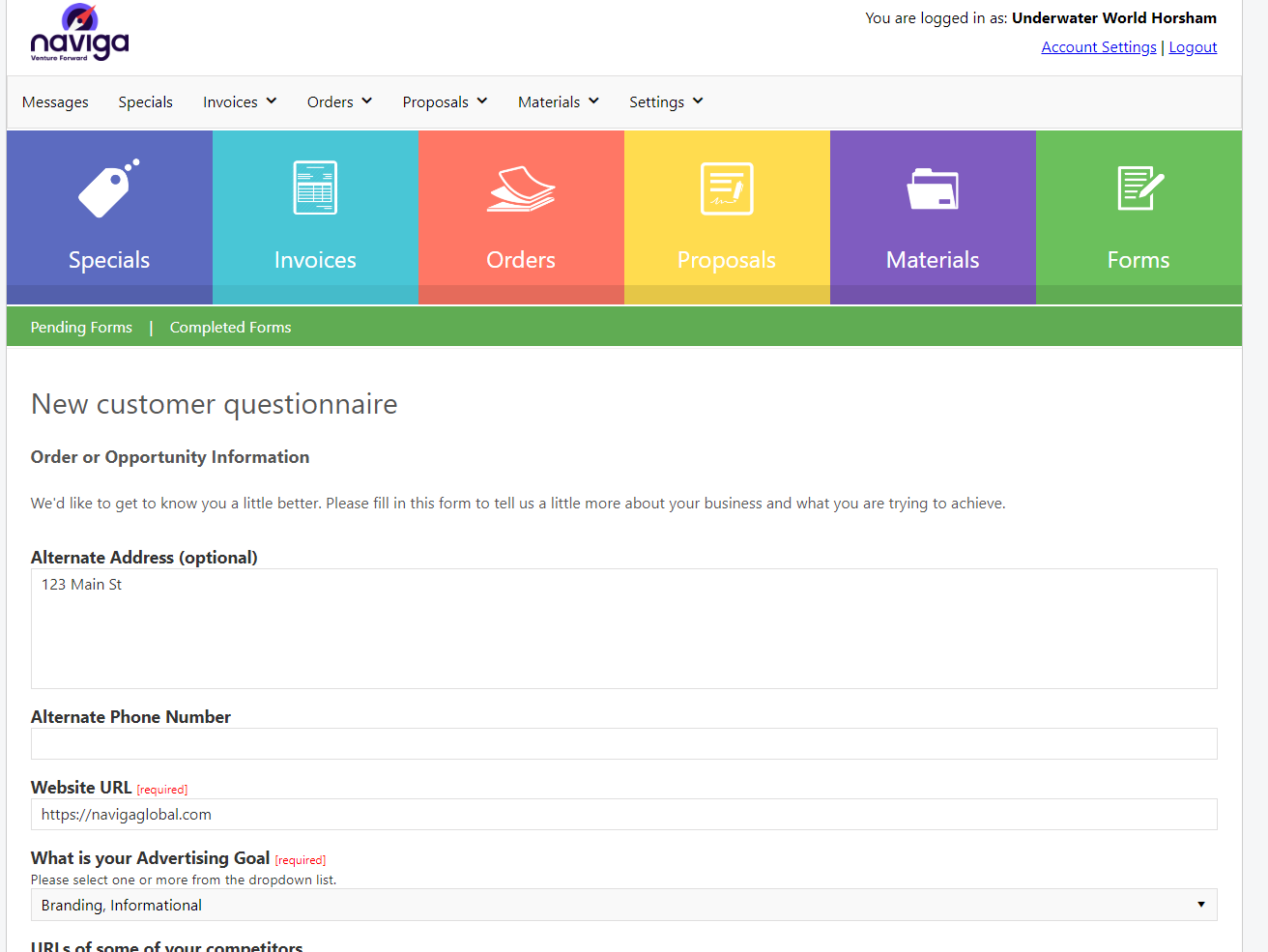Click the Logout link

(1193, 47)
